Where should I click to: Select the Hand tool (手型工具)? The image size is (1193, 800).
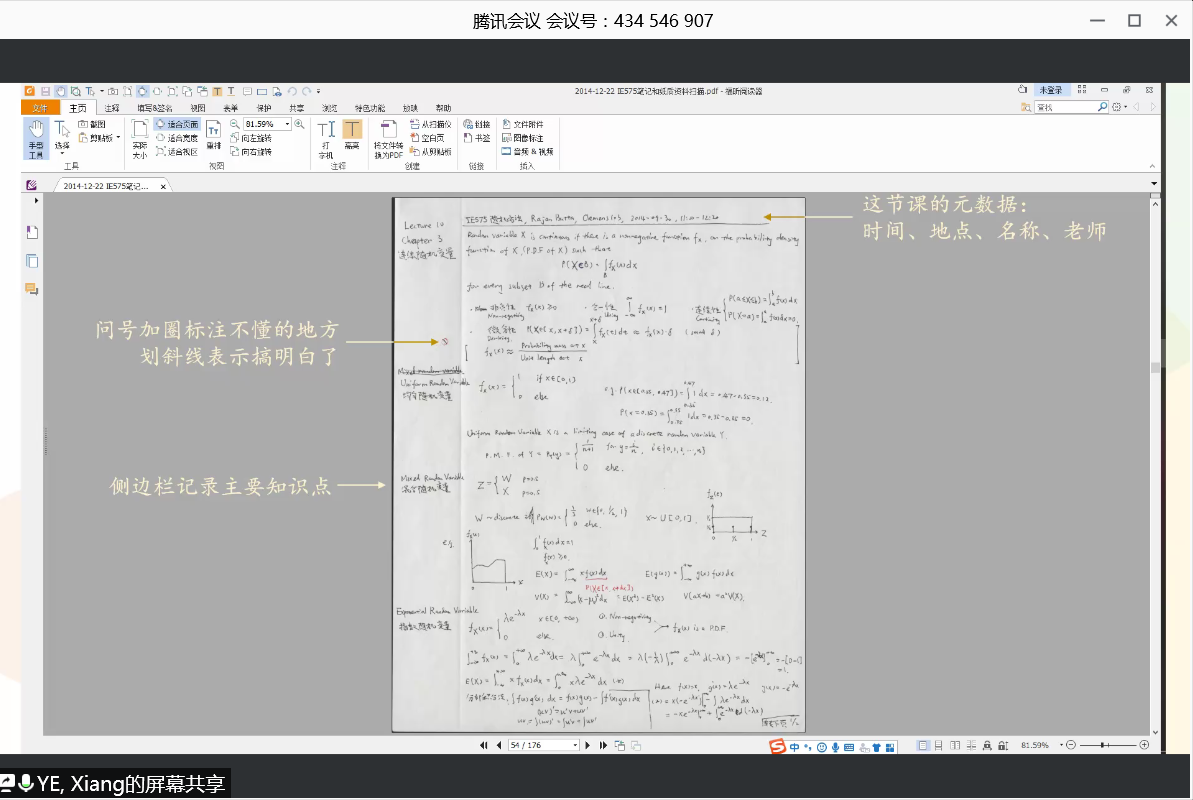(x=35, y=138)
